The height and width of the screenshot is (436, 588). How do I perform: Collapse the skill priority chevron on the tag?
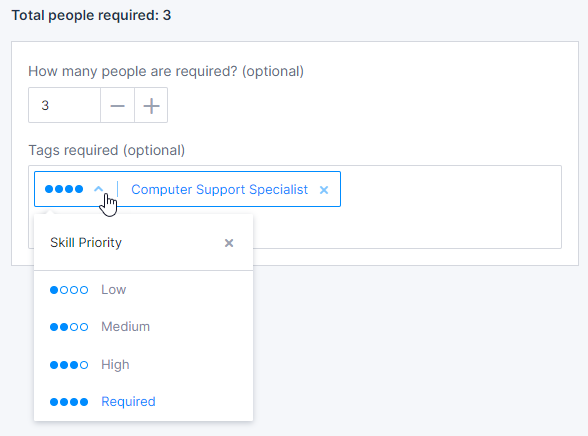[x=99, y=189]
